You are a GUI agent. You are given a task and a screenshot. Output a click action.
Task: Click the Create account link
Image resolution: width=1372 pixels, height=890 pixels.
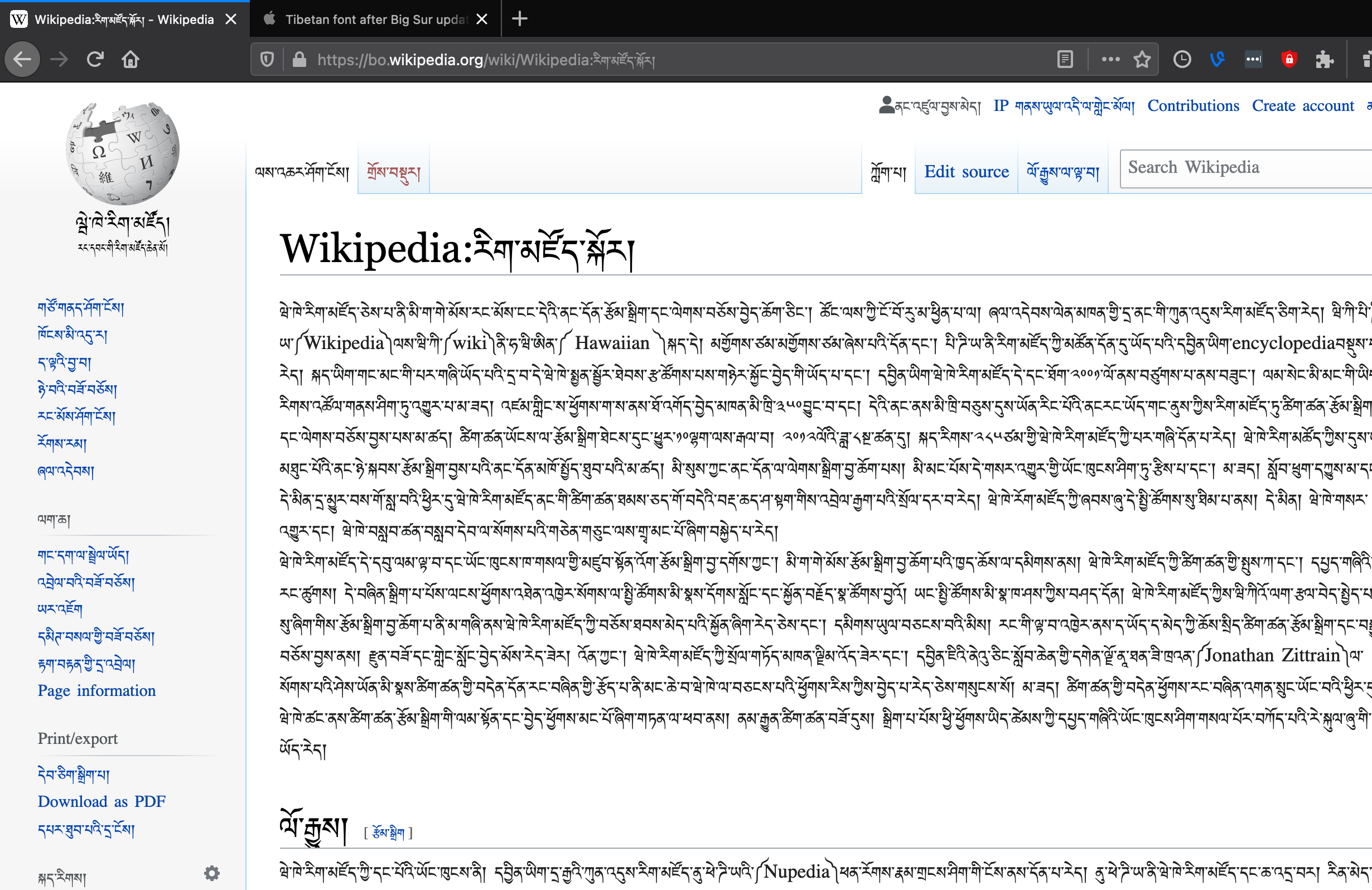tap(1302, 105)
